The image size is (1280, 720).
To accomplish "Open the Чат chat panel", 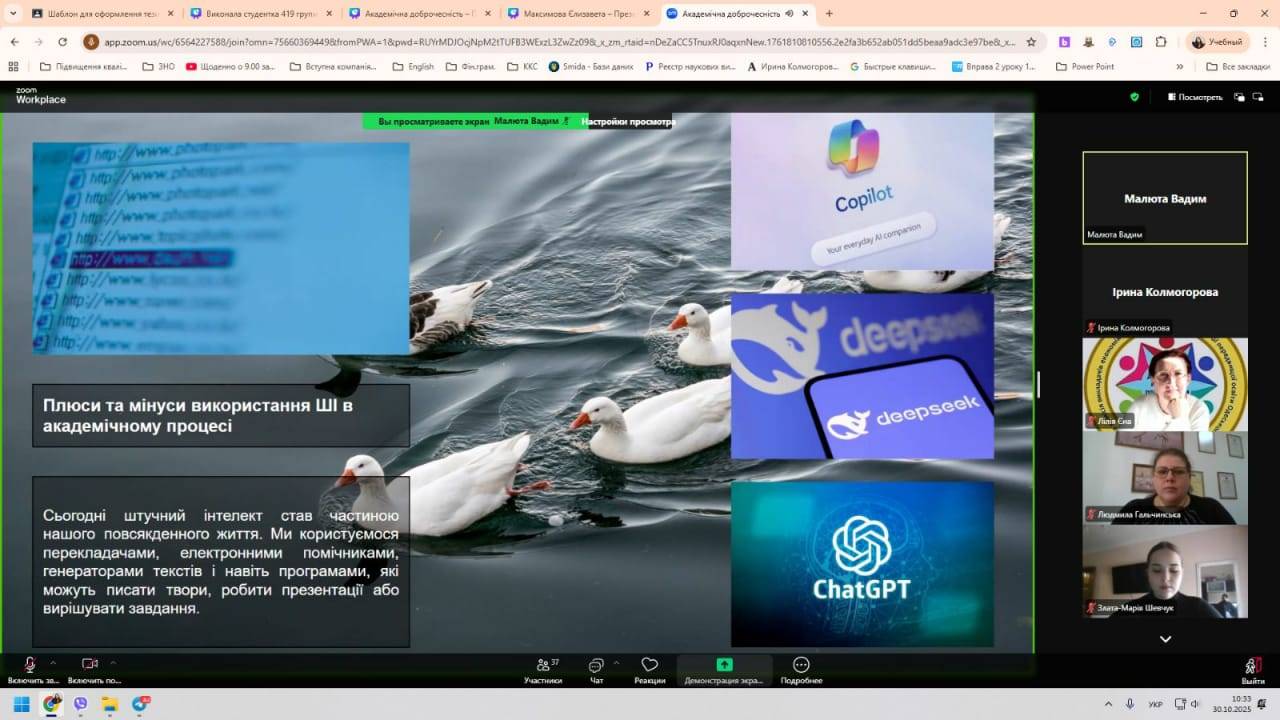I will (596, 670).
